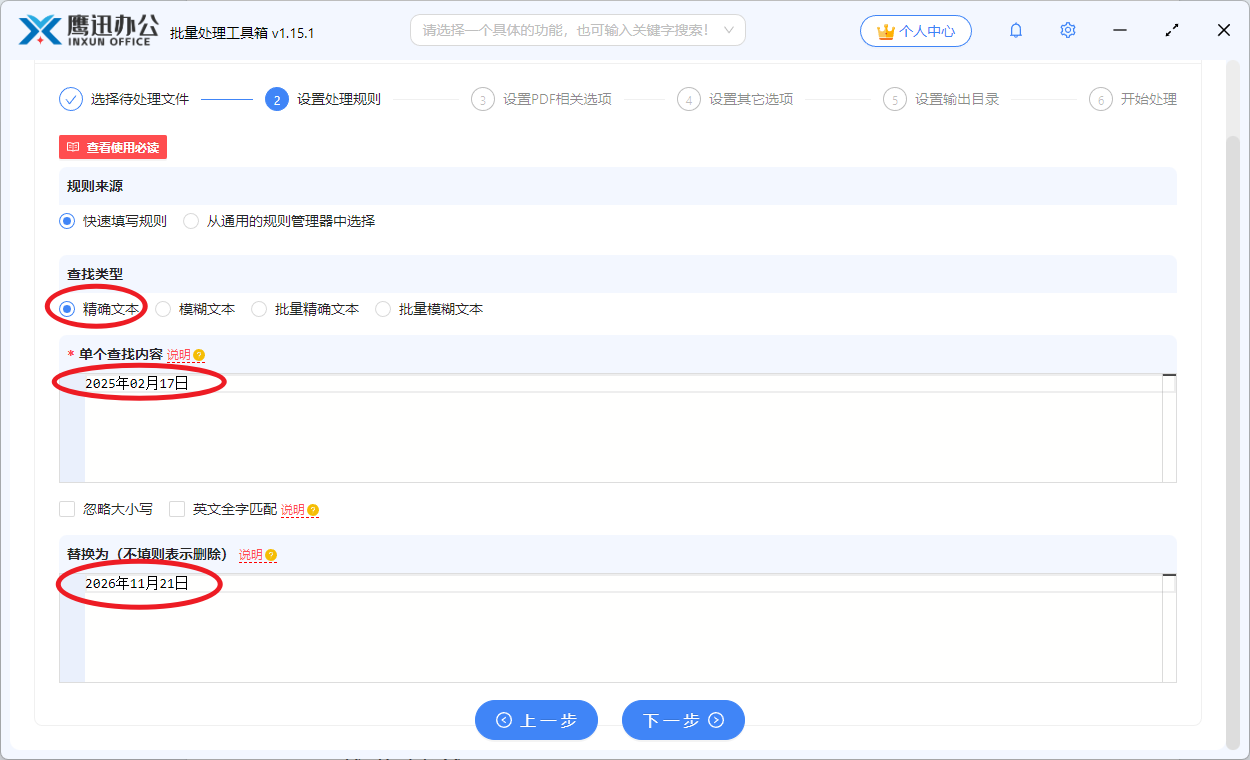Go to step 5 设置输出目录
This screenshot has width=1250, height=760.
(941, 99)
